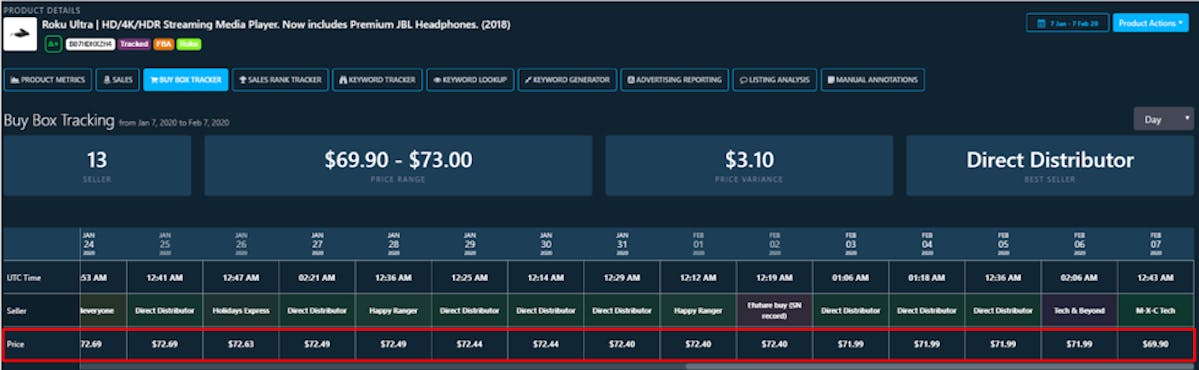Click the 02:06 AM UTC time cell
1199x370 pixels.
pos(1079,278)
